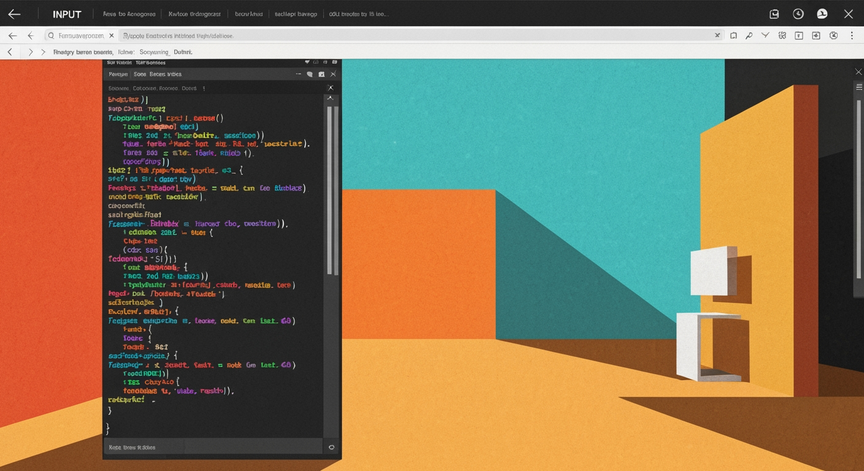This screenshot has width=864, height=471.
Task: Click the X on the dark right-edge strip
Action: coord(858,72)
